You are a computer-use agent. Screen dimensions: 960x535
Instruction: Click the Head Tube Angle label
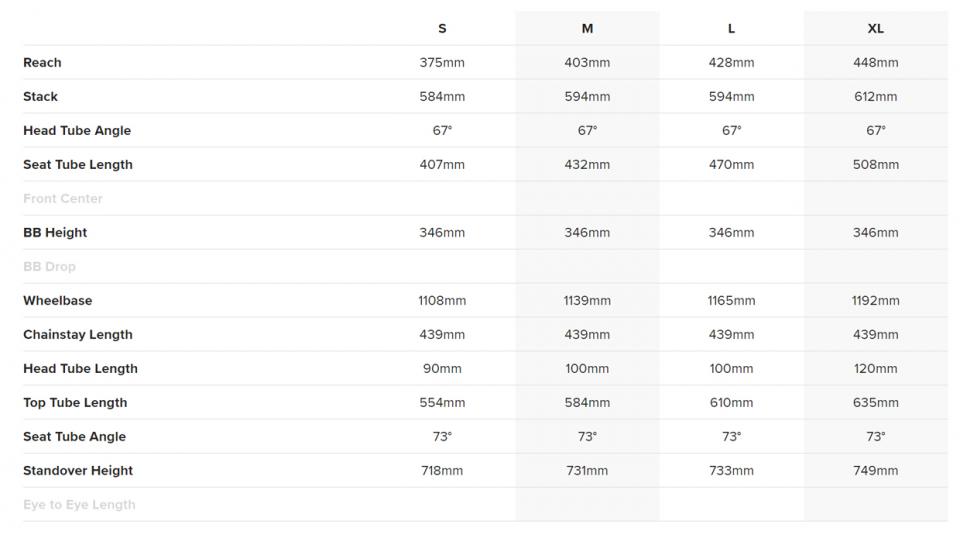point(77,130)
